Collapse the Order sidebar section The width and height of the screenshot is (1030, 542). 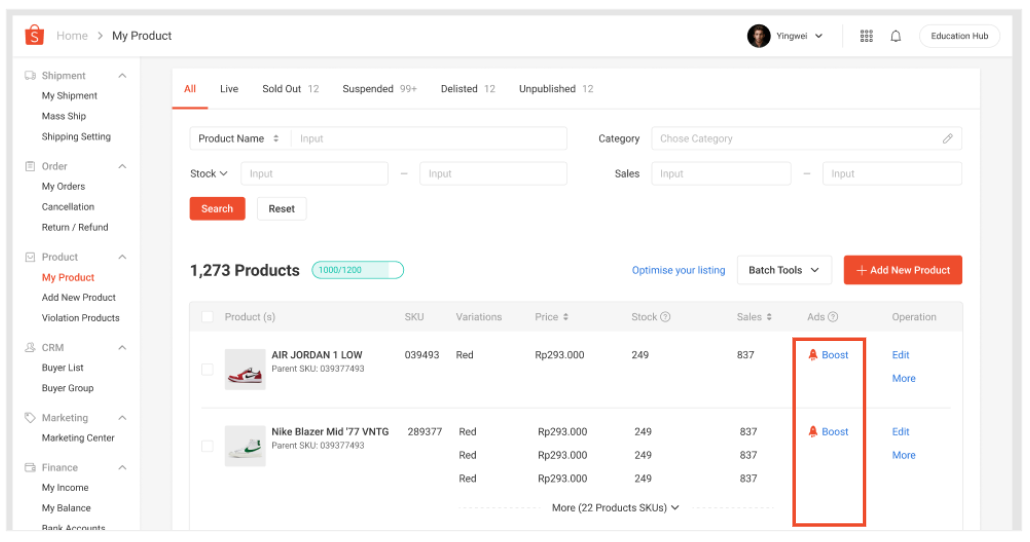click(122, 166)
